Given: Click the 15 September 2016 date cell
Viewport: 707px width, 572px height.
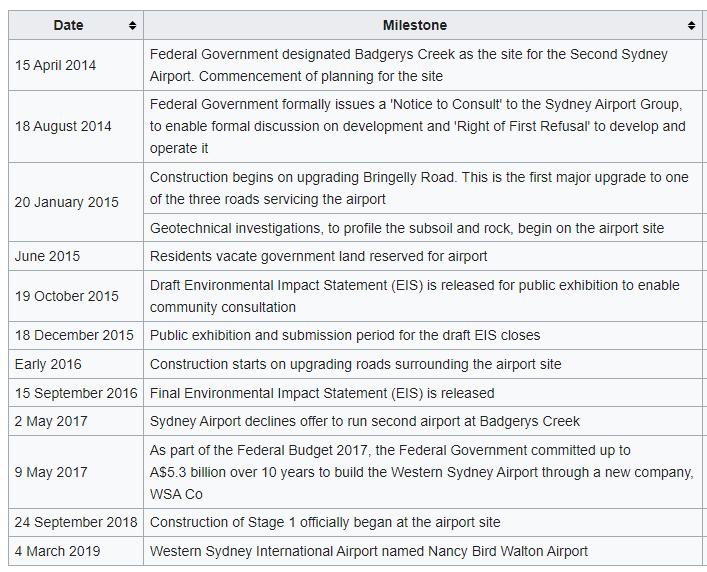Looking at the screenshot, I should click(76, 393).
